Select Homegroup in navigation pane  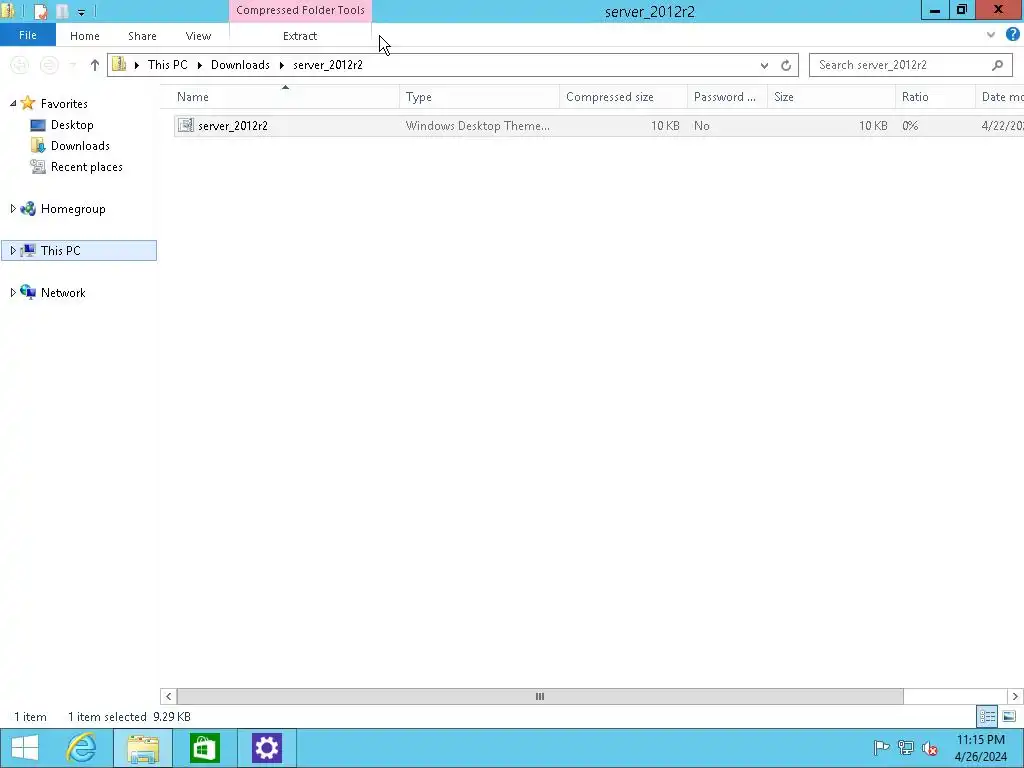[72, 209]
